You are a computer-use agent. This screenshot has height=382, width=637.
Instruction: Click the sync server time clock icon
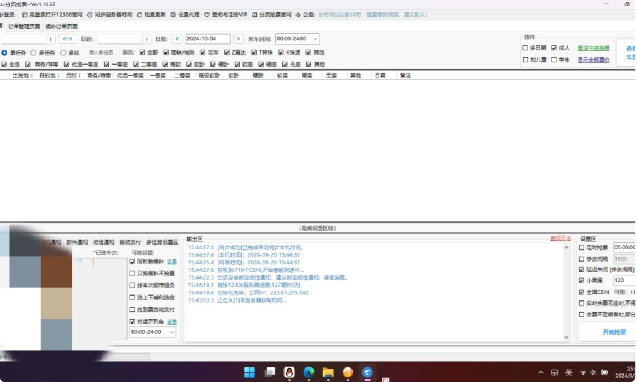[90, 15]
